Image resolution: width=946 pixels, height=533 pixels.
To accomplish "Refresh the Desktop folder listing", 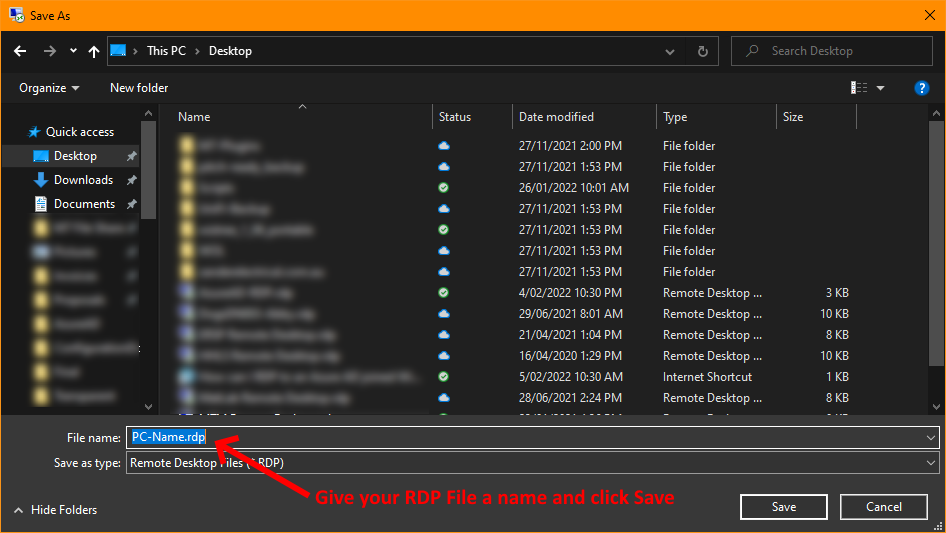I will tap(703, 51).
